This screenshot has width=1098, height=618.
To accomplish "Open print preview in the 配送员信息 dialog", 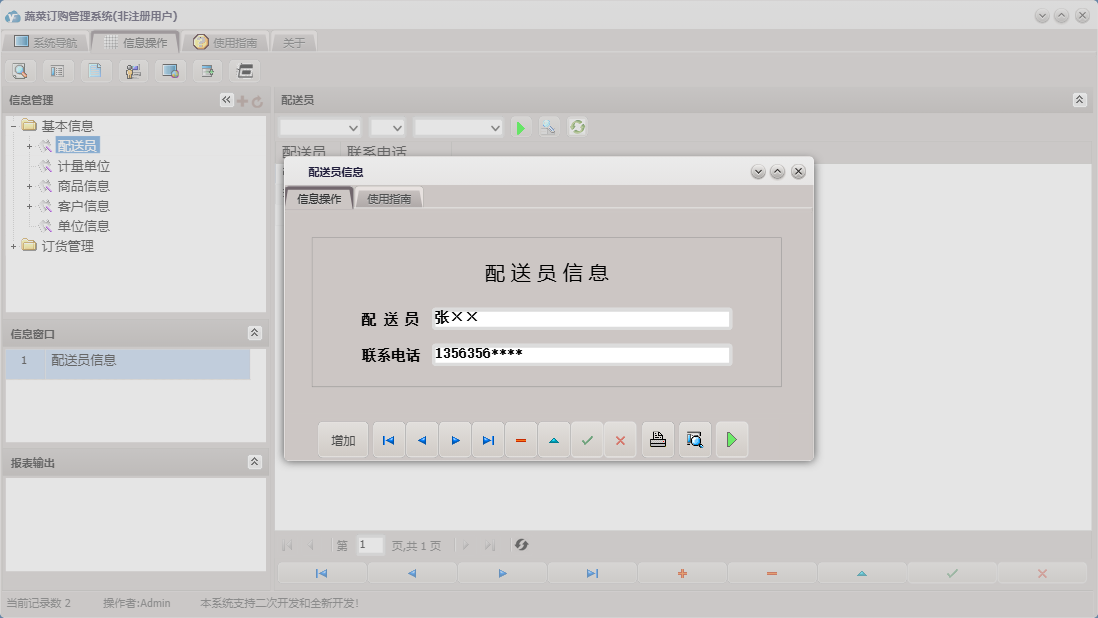I will point(694,439).
